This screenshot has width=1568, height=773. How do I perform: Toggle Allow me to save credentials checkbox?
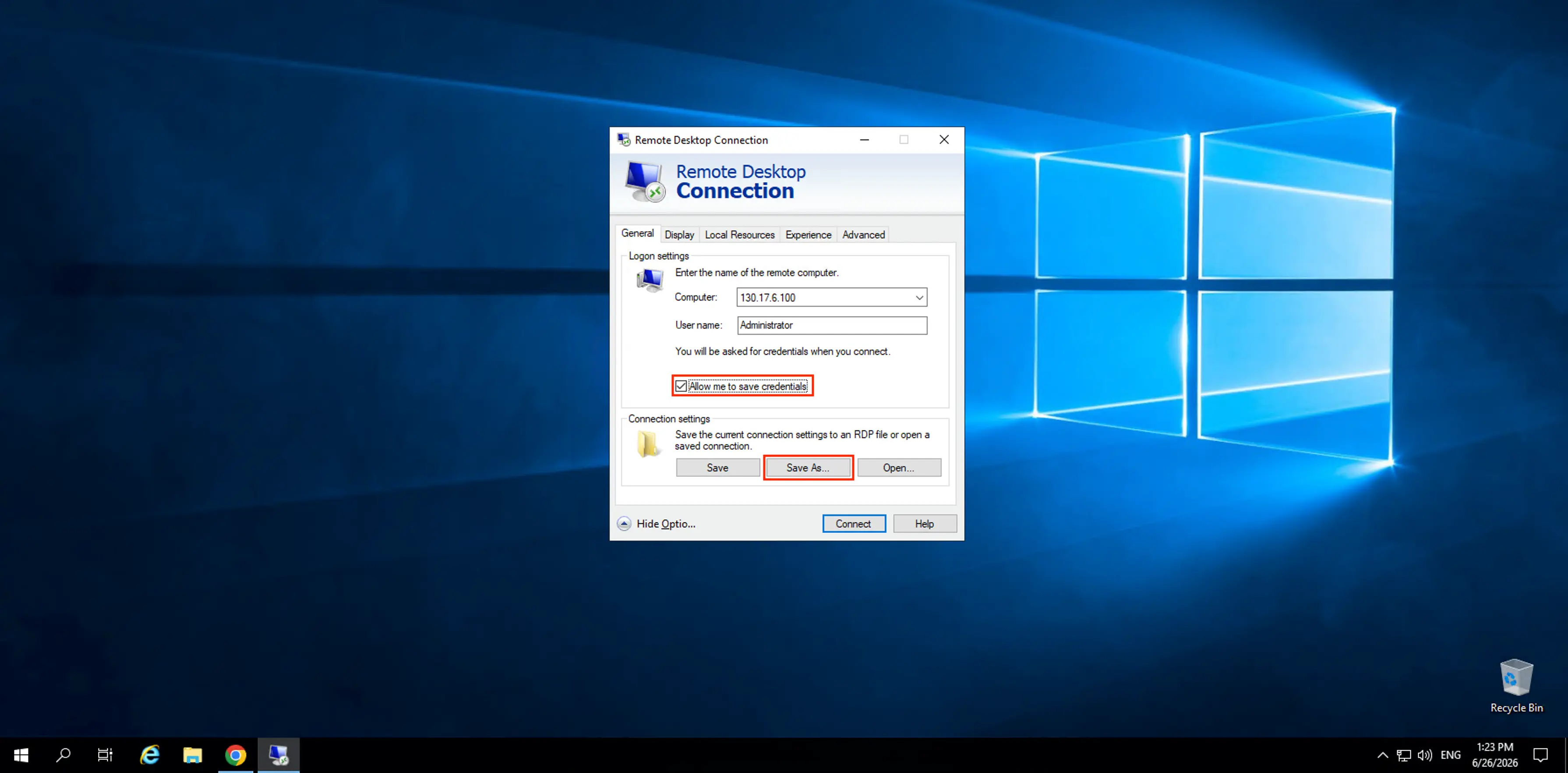click(681, 386)
